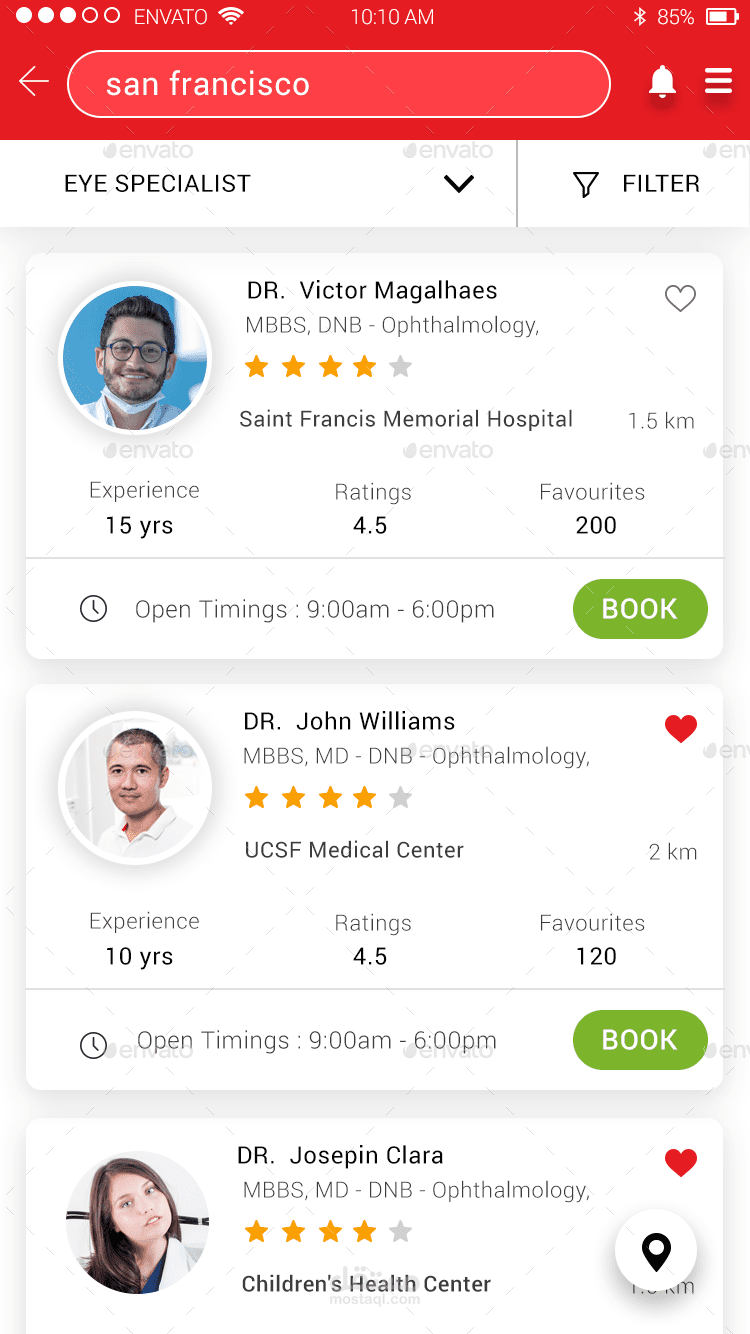Image resolution: width=750 pixels, height=1334 pixels.
Task: Click the san francisco search field
Action: [338, 84]
